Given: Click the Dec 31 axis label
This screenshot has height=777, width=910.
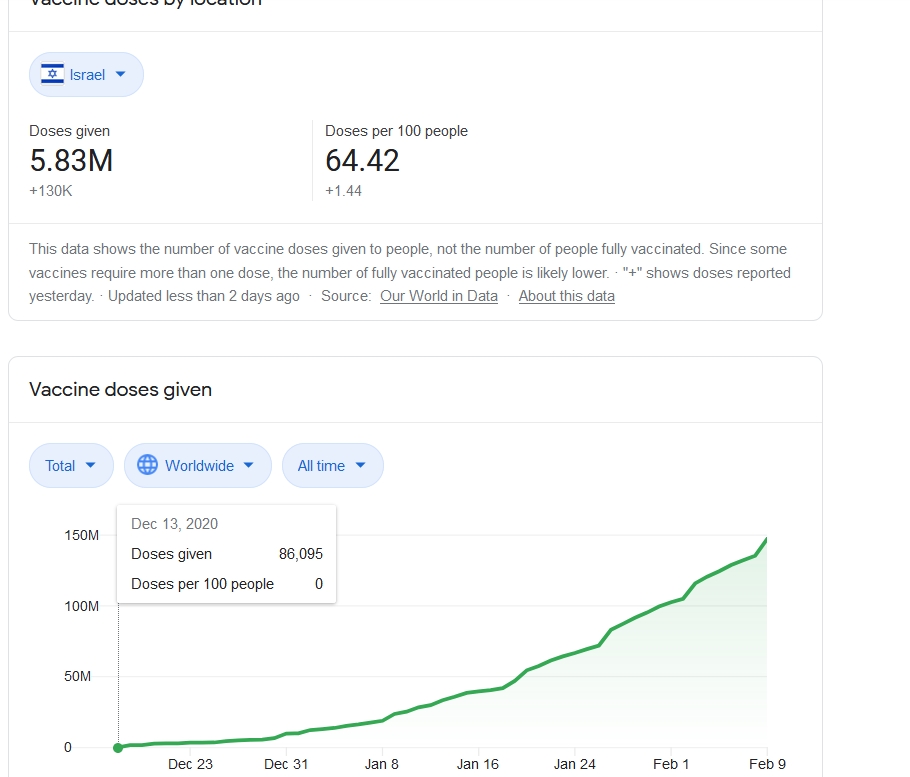Looking at the screenshot, I should coord(286,764).
